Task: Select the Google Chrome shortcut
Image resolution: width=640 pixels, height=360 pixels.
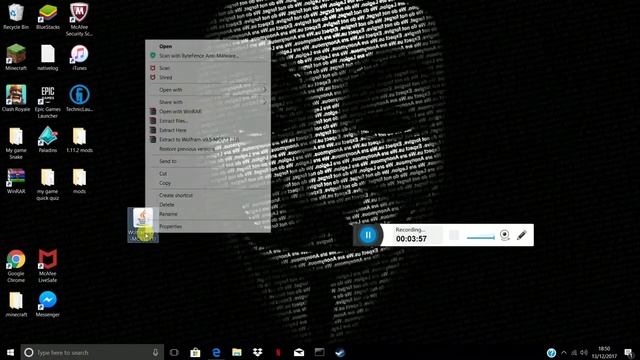Action: tap(16, 266)
